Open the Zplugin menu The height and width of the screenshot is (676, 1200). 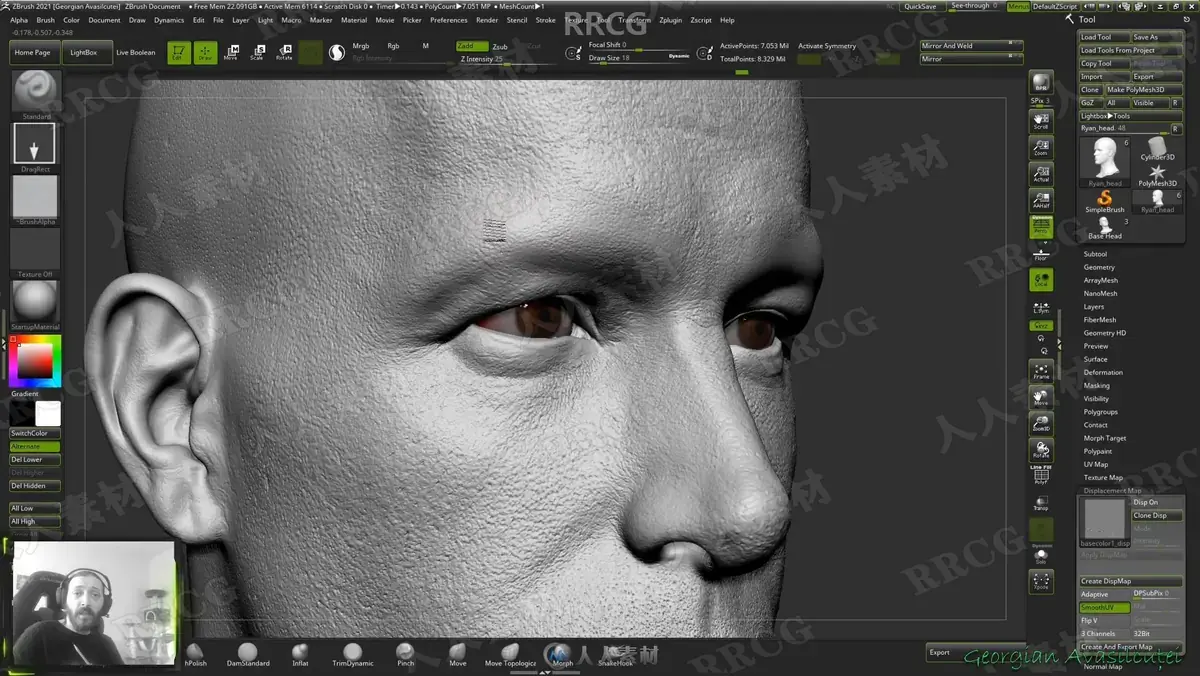[670, 20]
